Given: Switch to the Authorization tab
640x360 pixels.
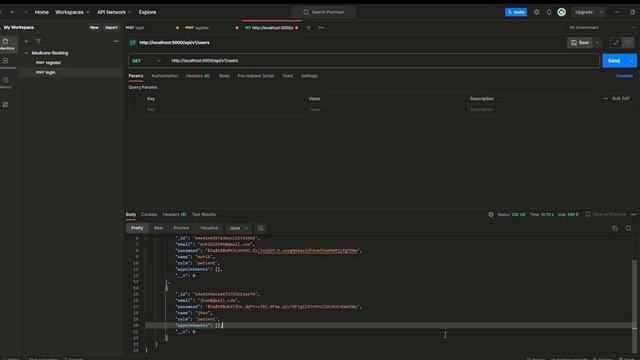Looking at the screenshot, I should [164, 76].
